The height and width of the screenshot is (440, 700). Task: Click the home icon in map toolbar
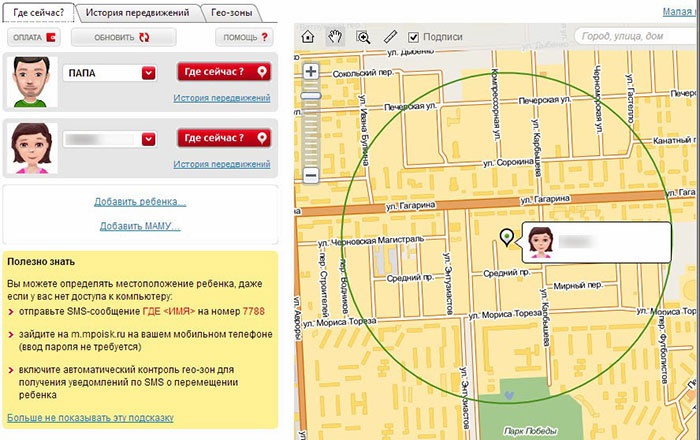coord(309,36)
